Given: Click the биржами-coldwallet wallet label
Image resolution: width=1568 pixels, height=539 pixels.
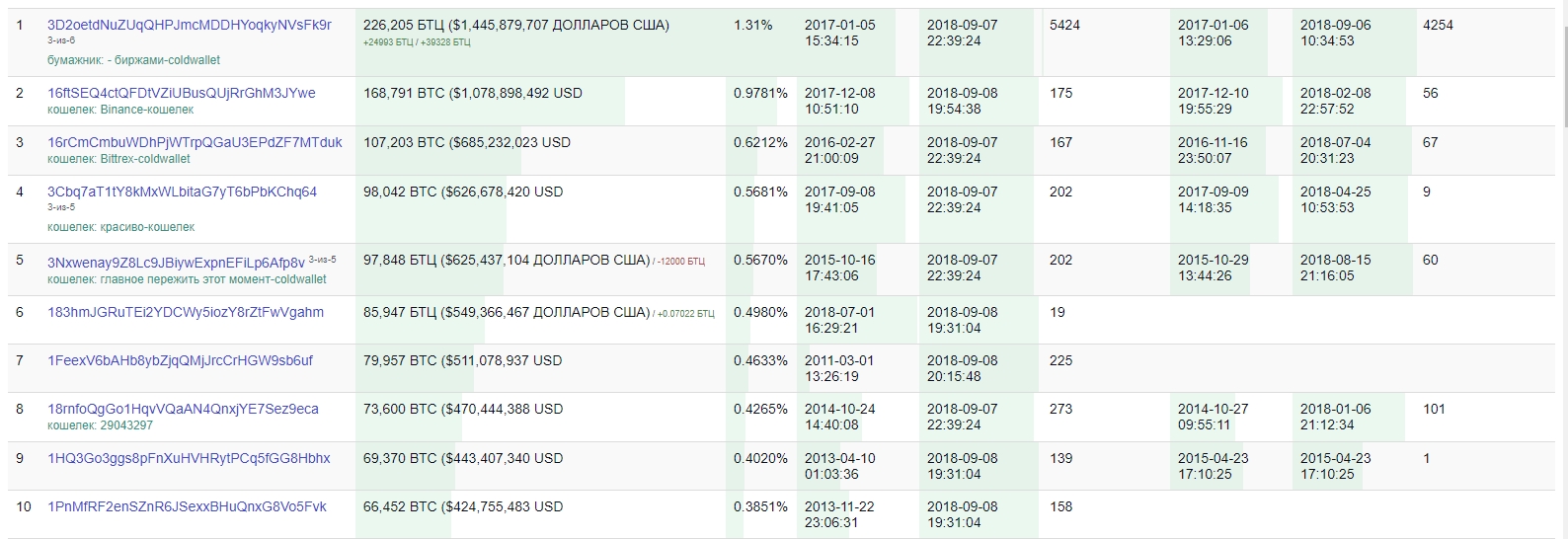Looking at the screenshot, I should 164,60.
